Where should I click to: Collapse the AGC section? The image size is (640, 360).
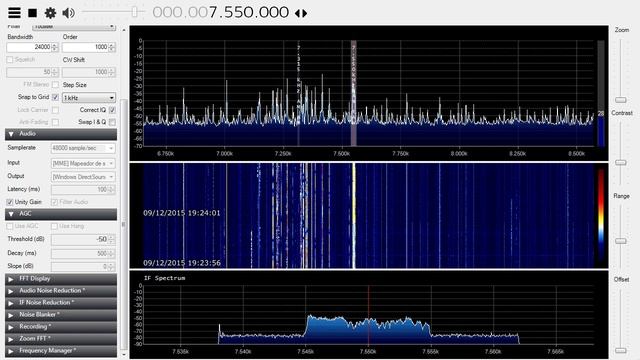pos(61,214)
